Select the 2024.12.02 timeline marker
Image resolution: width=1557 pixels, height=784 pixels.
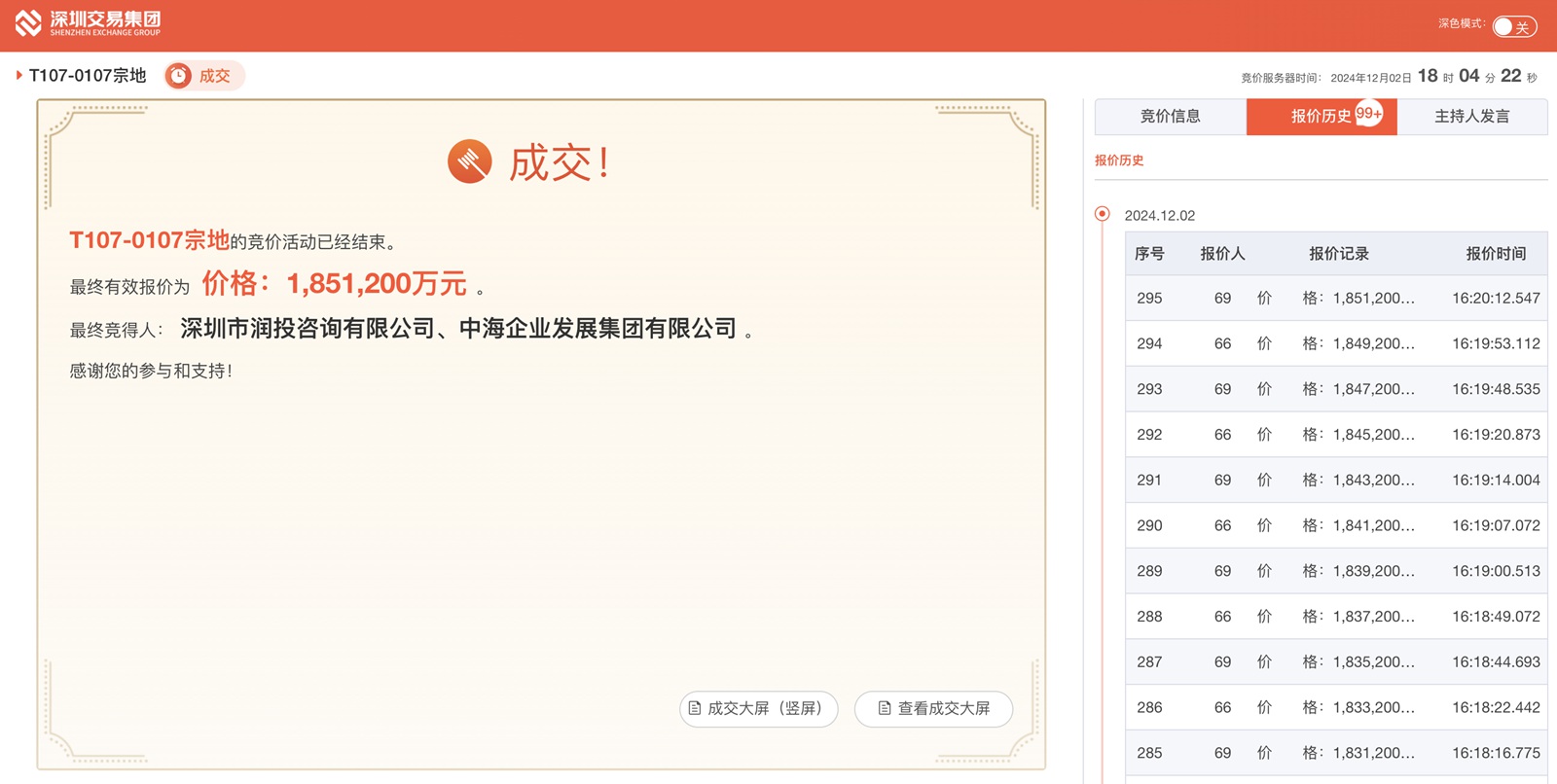pyautogui.click(x=1102, y=214)
